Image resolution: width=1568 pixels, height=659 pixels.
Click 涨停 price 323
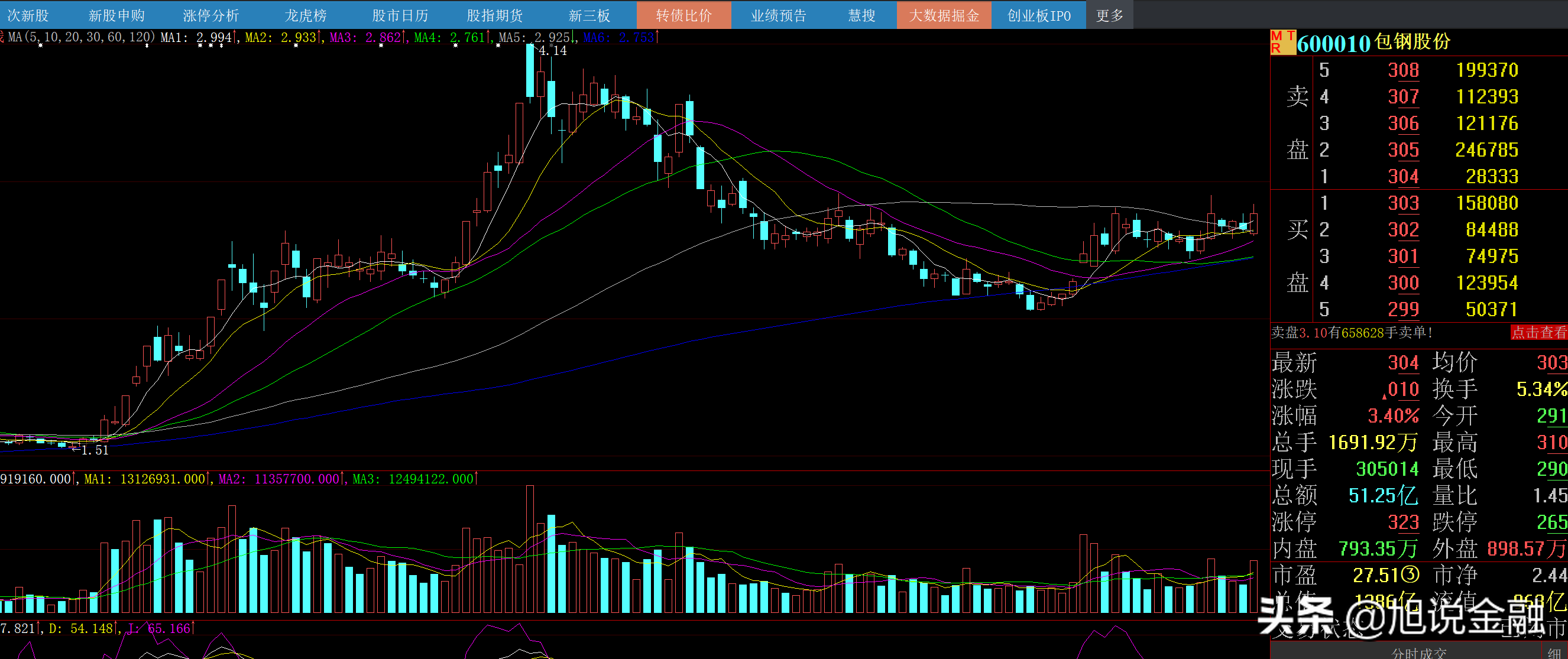coord(1403,522)
